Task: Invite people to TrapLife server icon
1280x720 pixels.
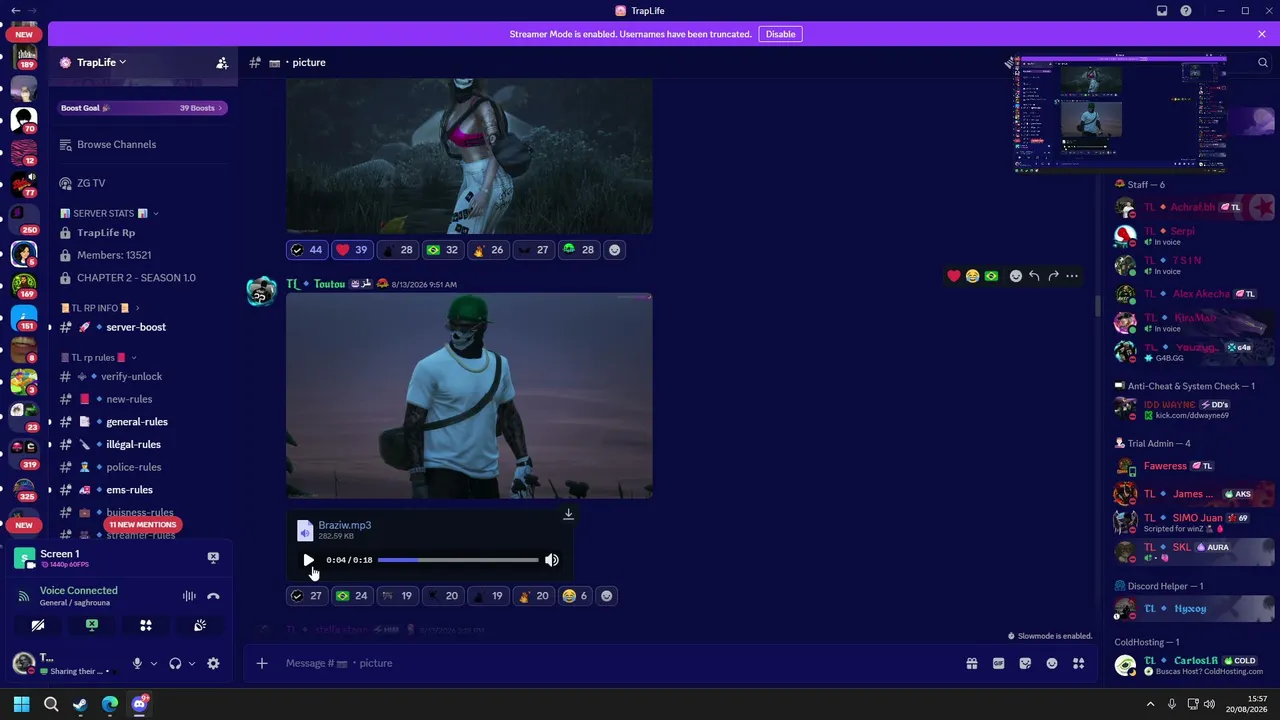Action: coord(222,62)
